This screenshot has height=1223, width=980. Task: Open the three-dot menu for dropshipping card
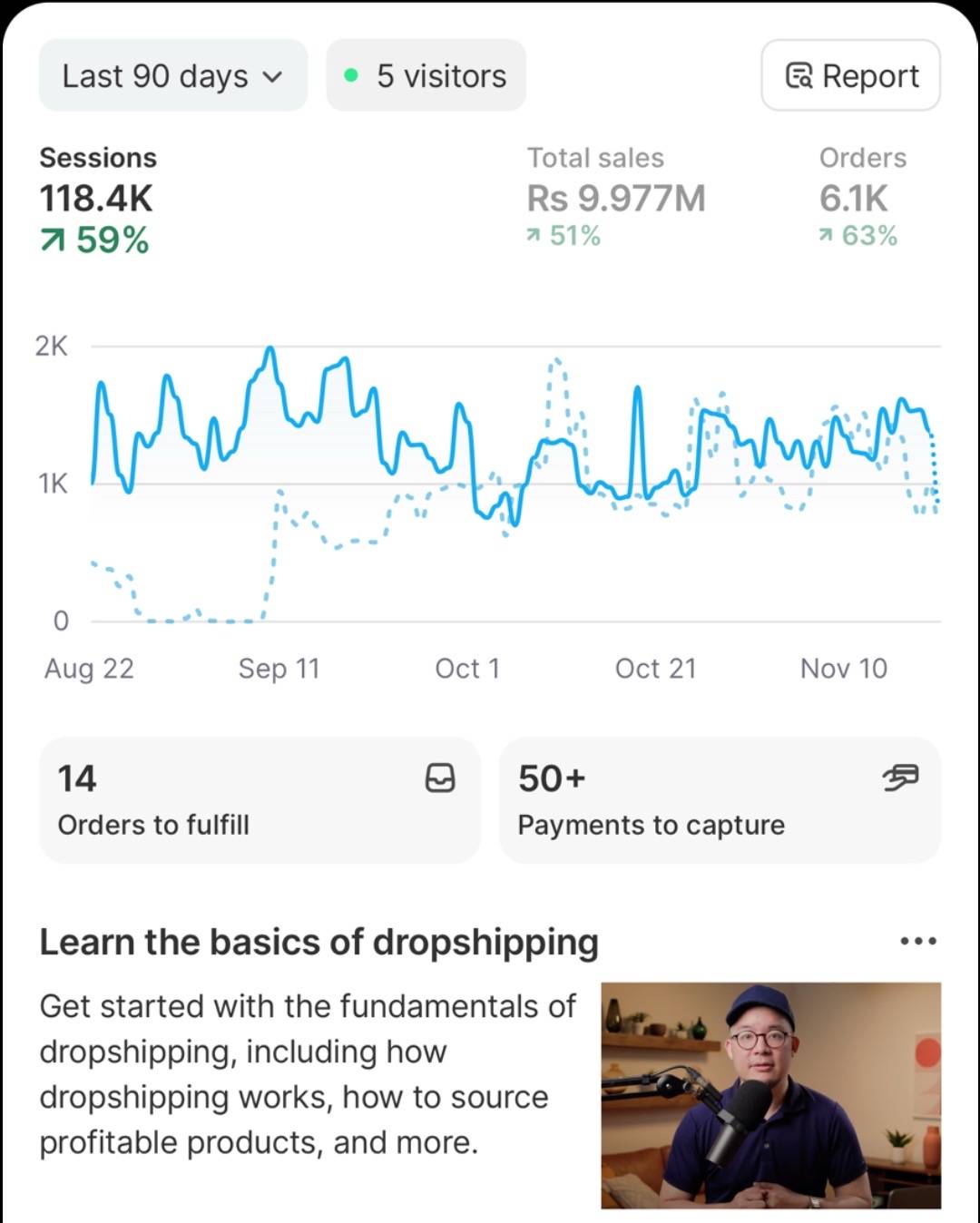[x=917, y=941]
